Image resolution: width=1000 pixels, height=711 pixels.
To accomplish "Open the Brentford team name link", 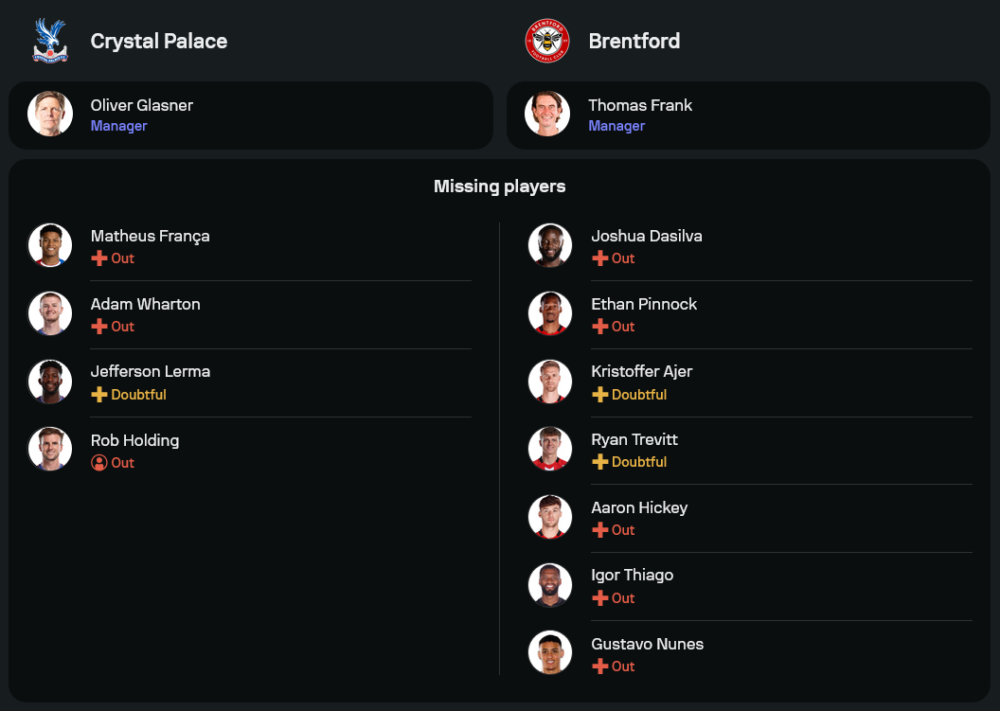I will (x=634, y=41).
